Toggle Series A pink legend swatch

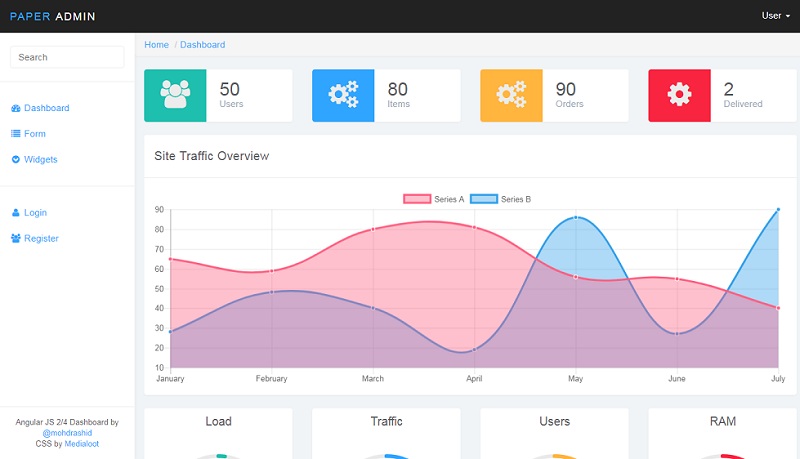tap(417, 199)
